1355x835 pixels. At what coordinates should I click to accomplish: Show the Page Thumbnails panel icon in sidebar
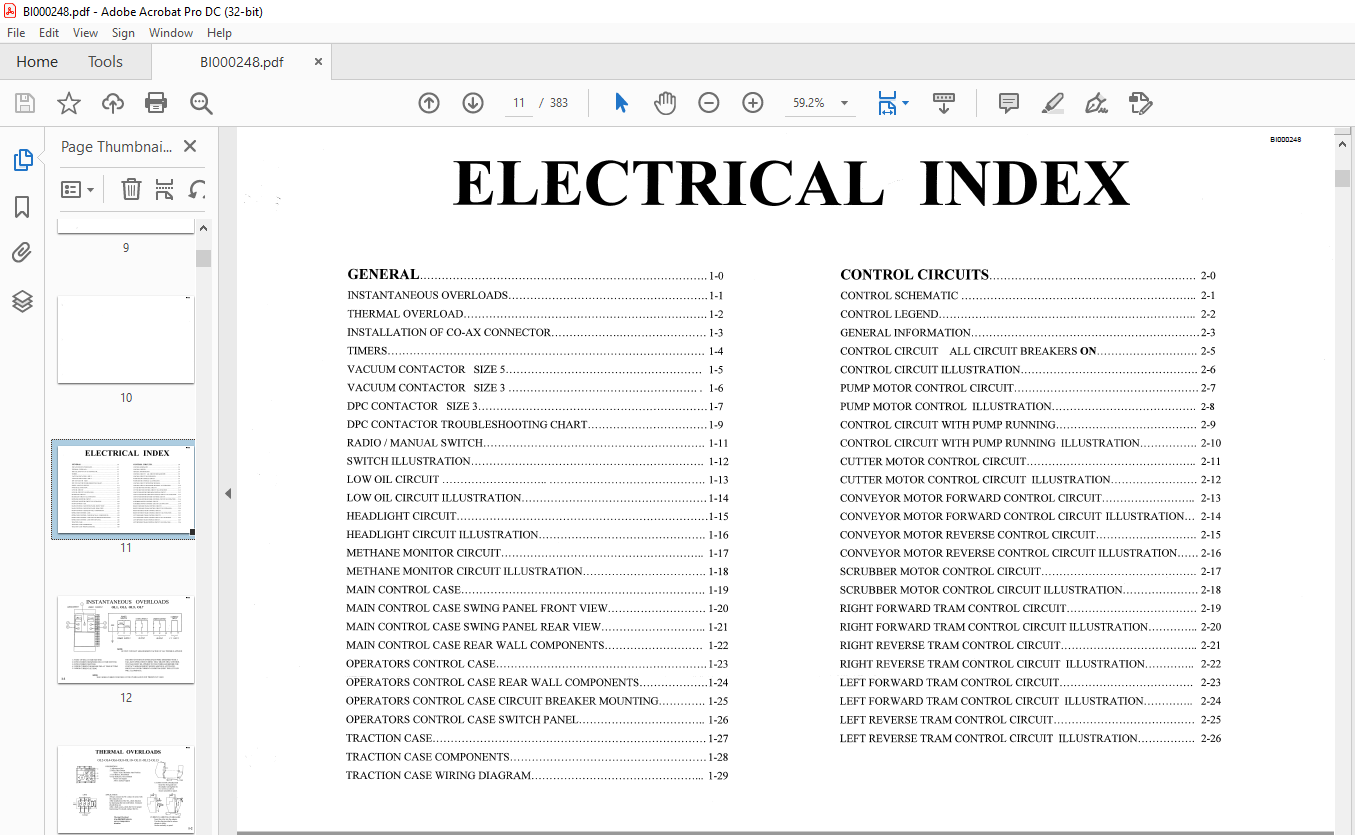click(x=22, y=160)
